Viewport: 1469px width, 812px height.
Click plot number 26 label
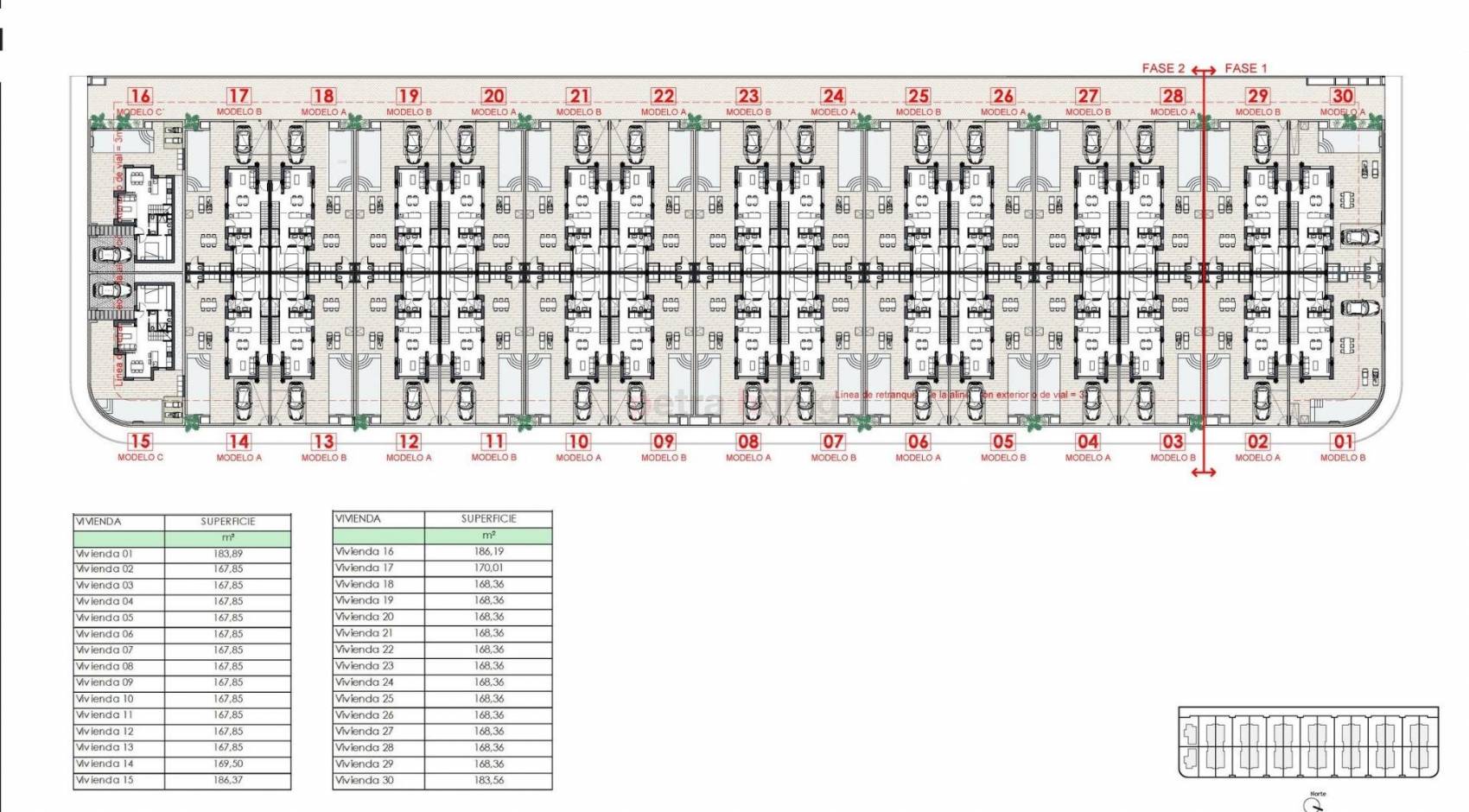coord(1003,96)
